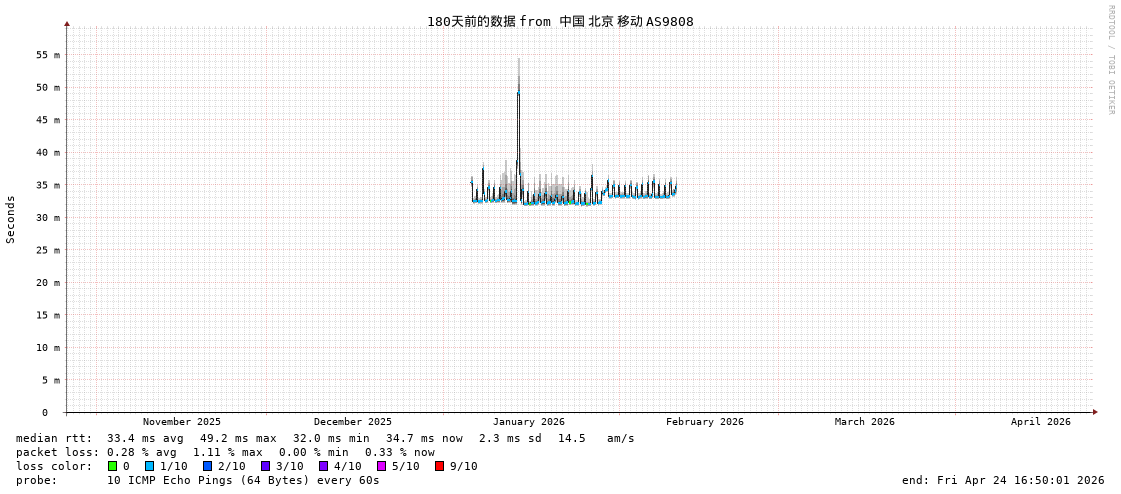Click the 4/10 loss color swatch
Image resolution: width=1121 pixels, height=494 pixels.
point(323,466)
